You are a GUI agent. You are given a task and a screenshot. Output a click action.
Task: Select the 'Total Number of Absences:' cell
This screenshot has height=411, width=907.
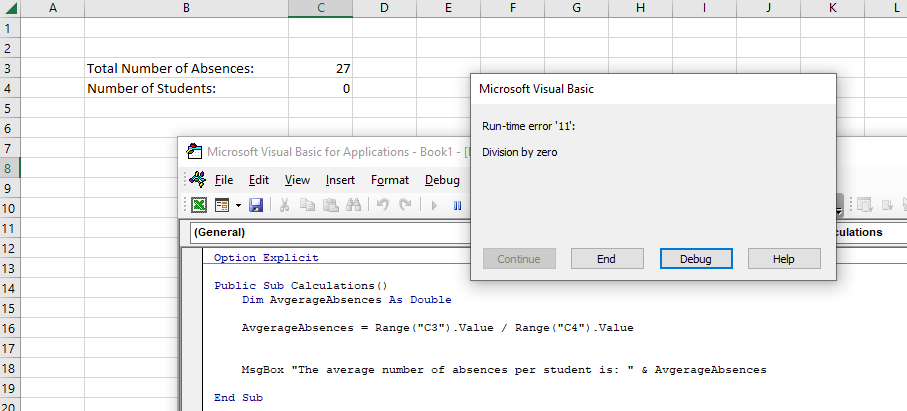[x=186, y=68]
